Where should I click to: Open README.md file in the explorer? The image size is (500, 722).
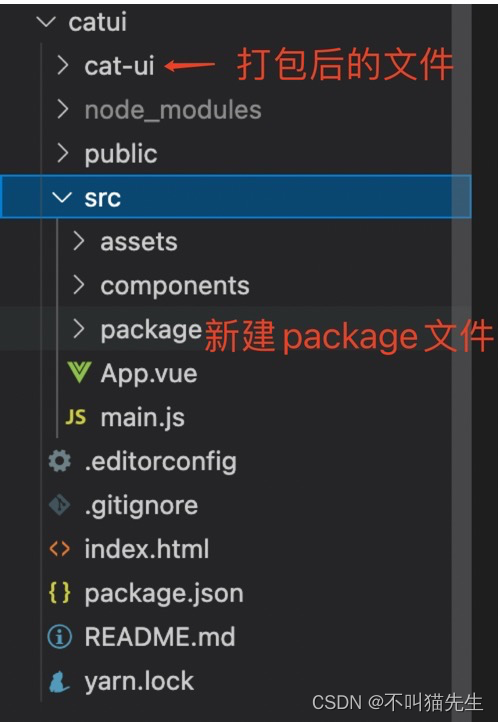point(160,637)
